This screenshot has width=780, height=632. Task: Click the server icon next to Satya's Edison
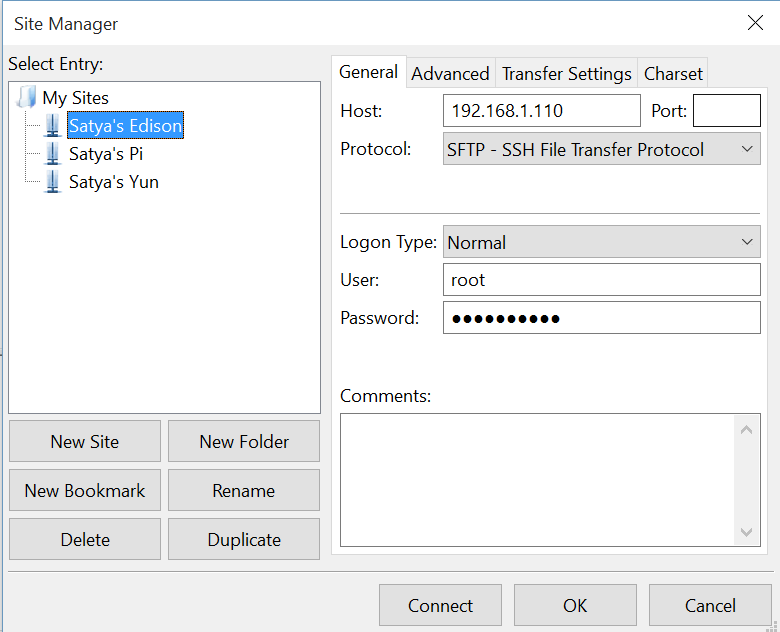tap(52, 125)
